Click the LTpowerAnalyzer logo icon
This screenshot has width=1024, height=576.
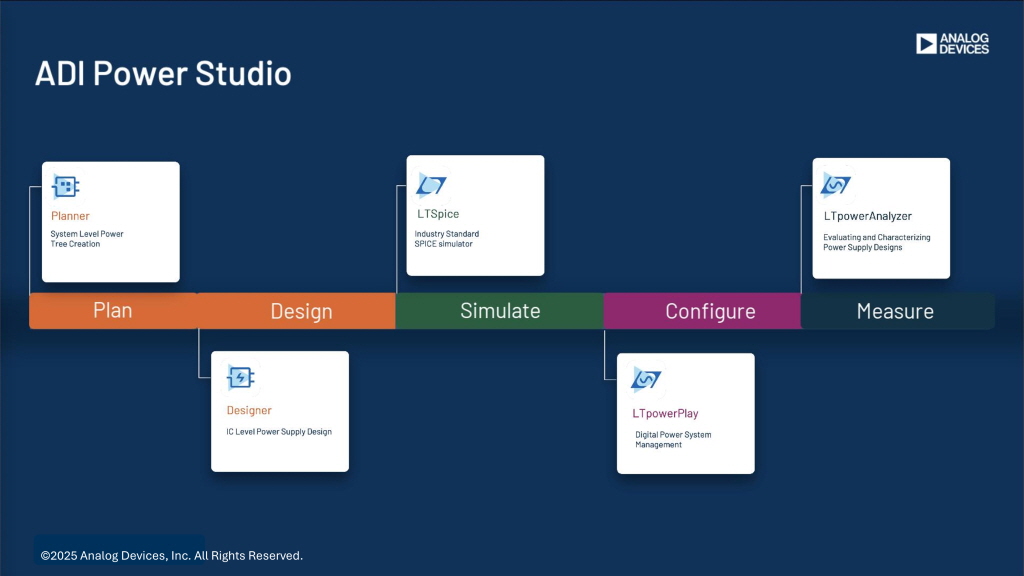tap(835, 185)
